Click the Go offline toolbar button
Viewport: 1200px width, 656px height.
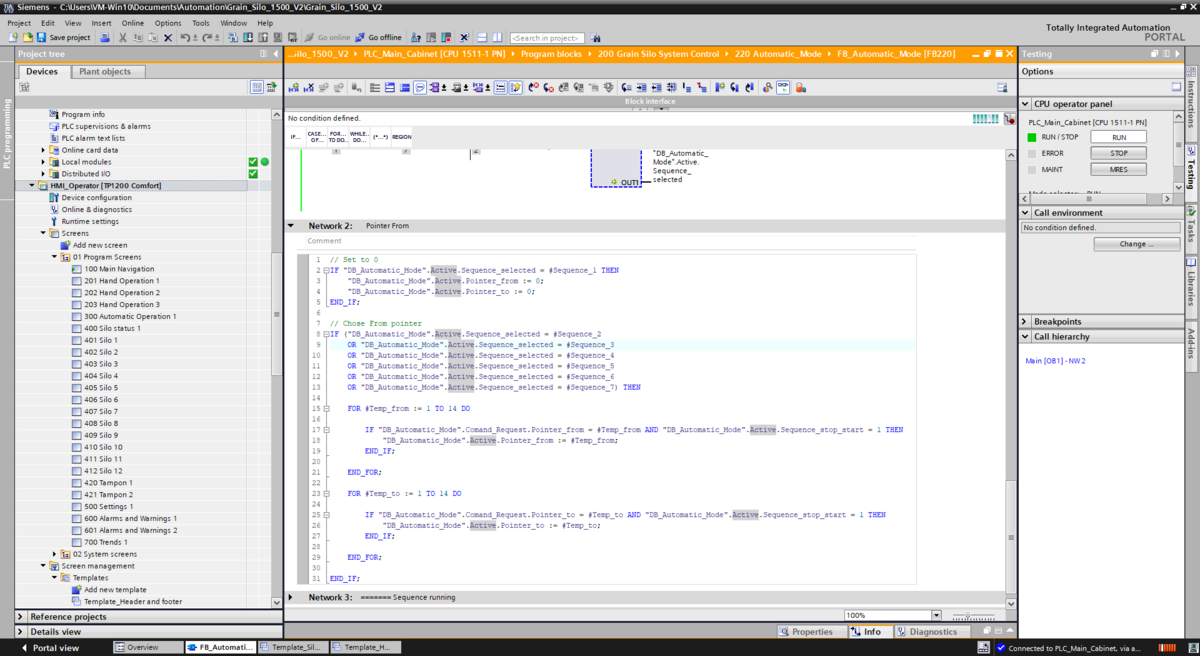pyautogui.click(x=379, y=37)
